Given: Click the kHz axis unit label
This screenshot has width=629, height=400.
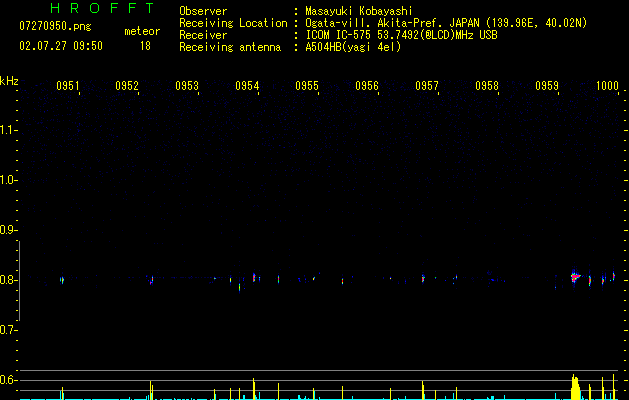Looking at the screenshot, I should [x=9, y=81].
